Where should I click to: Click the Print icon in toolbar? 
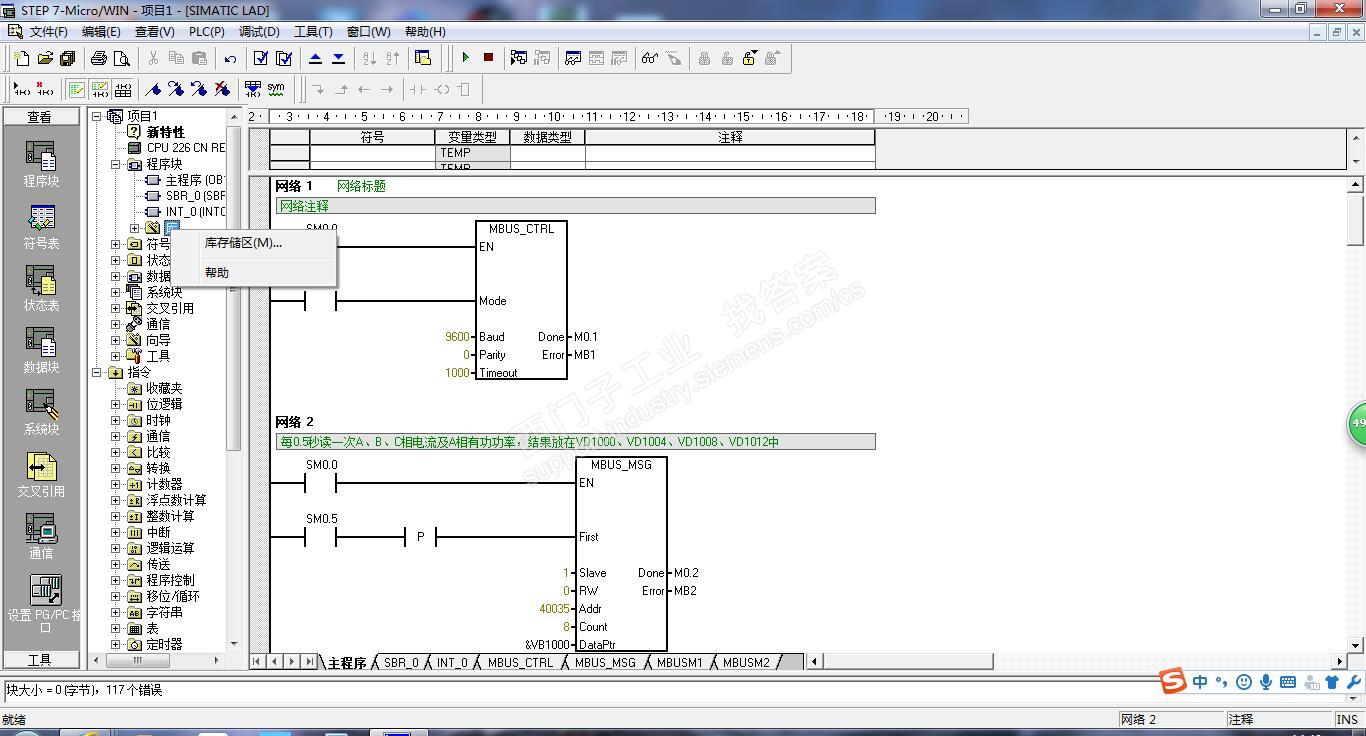99,58
